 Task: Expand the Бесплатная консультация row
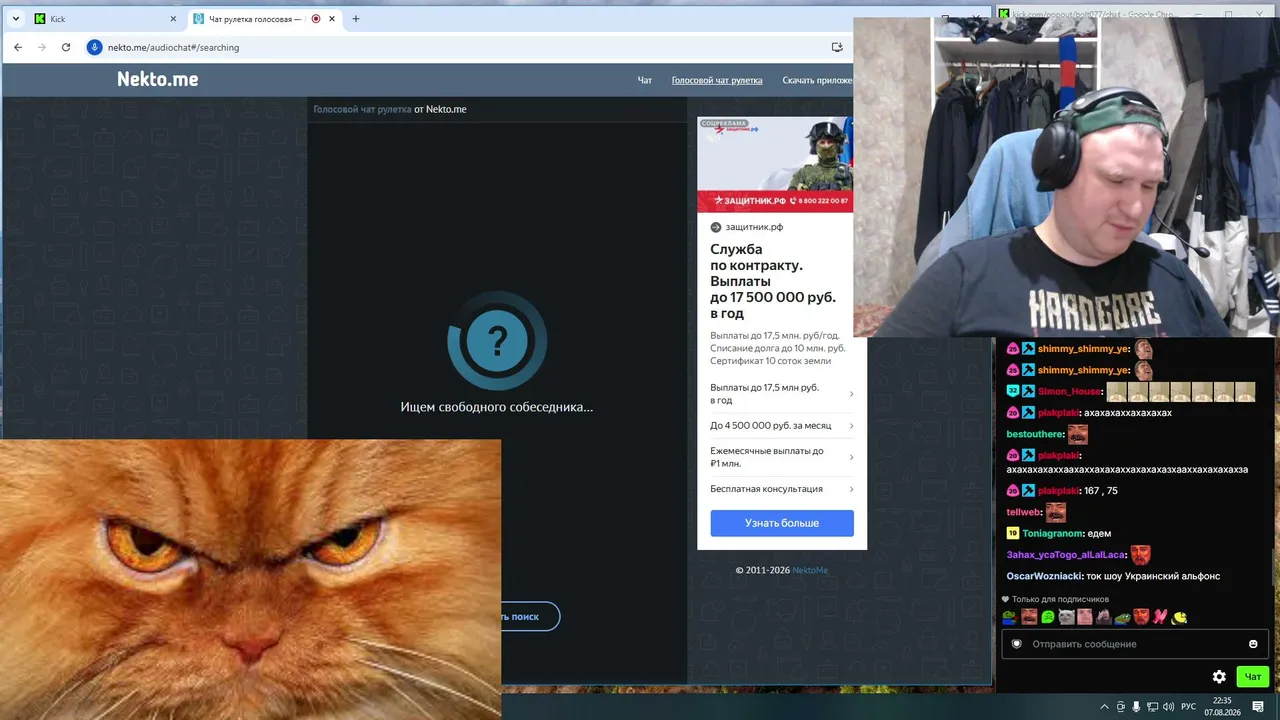click(x=782, y=489)
